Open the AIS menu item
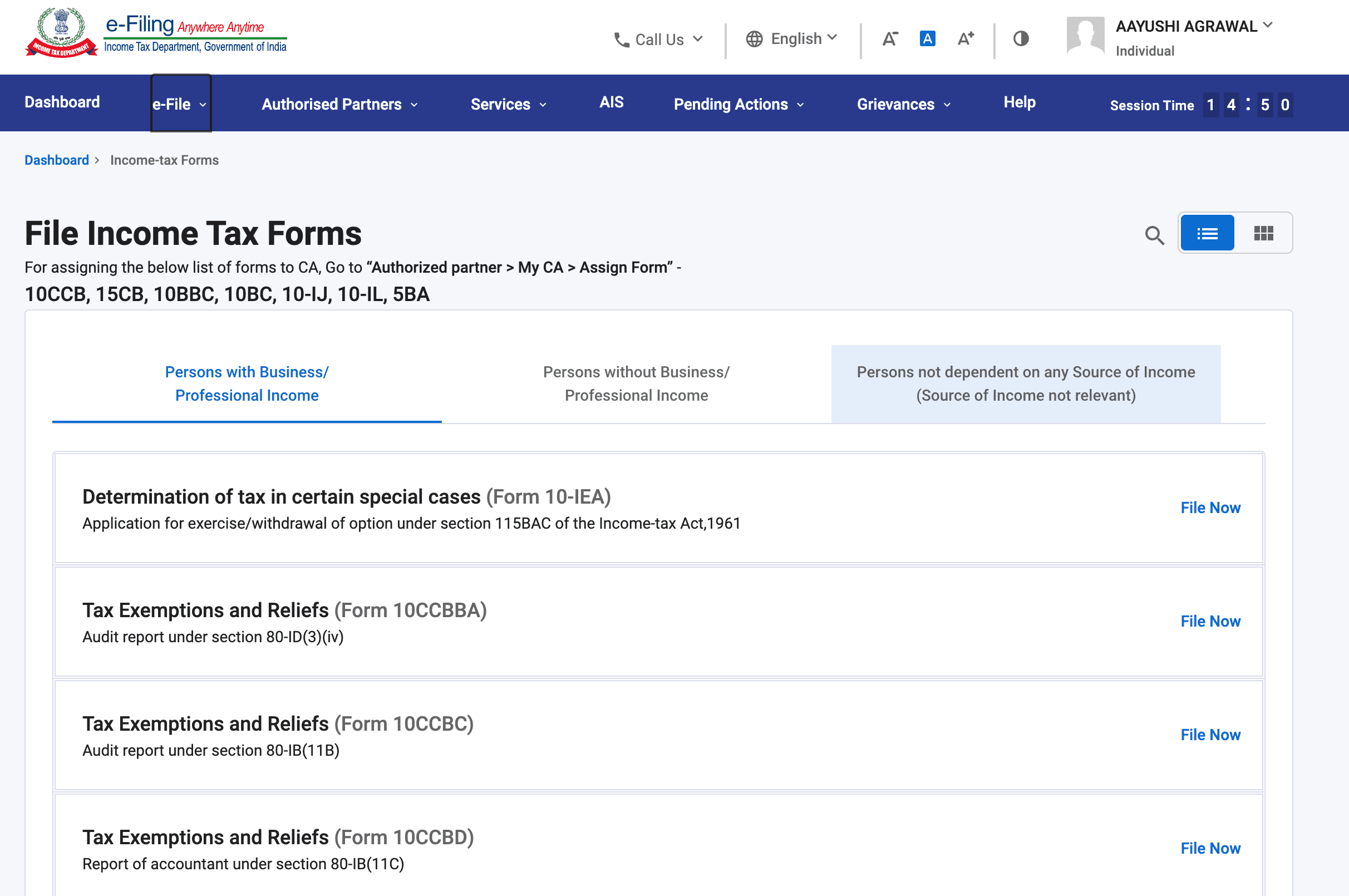This screenshot has height=896, width=1349. tap(611, 102)
